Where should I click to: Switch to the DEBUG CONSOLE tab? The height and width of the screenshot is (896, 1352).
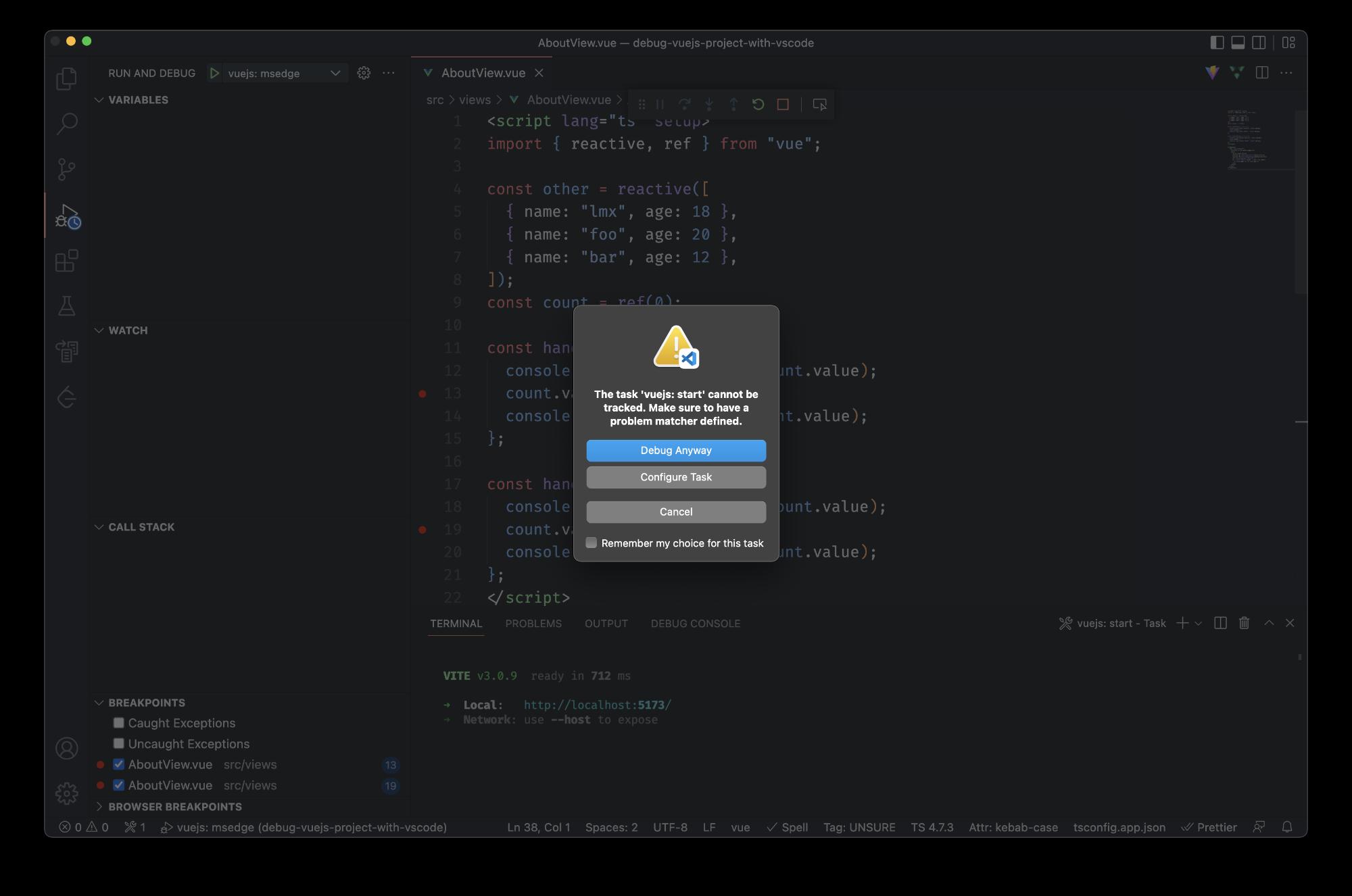click(x=696, y=624)
